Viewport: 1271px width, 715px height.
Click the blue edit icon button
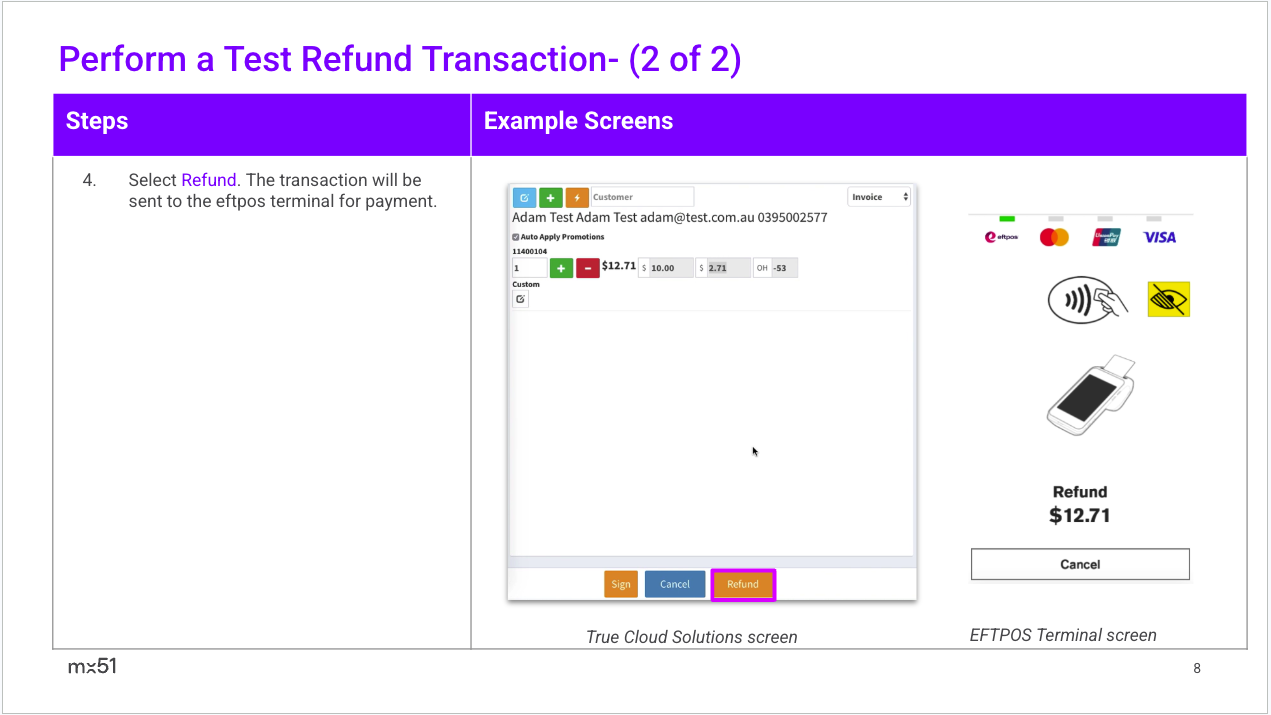click(525, 197)
